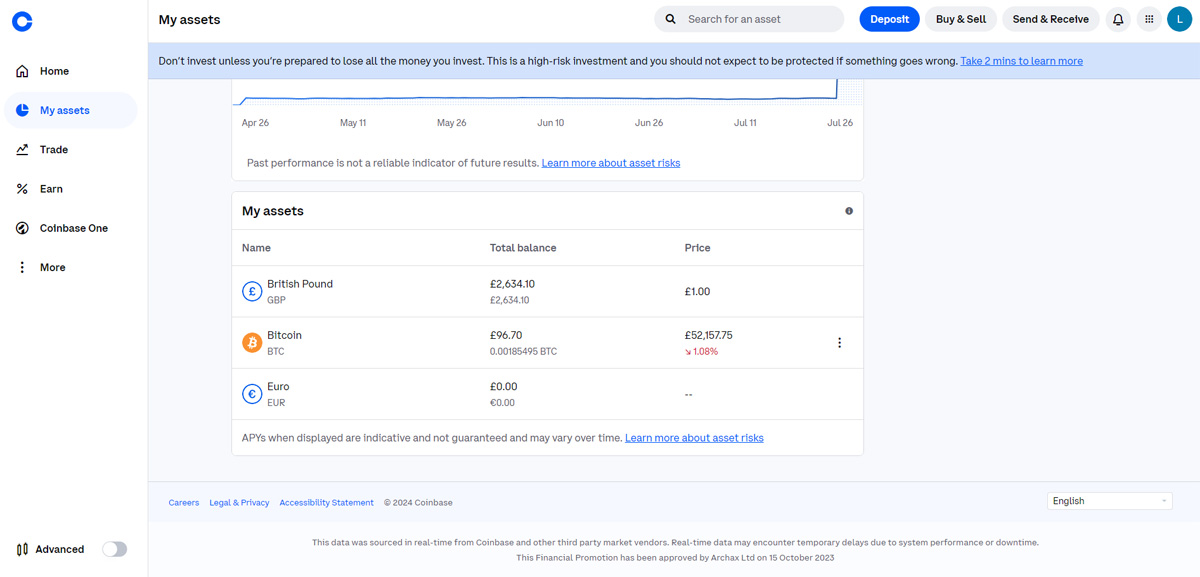Open Take 2 mins to learn more link
The image size is (1200, 577).
click(1021, 61)
